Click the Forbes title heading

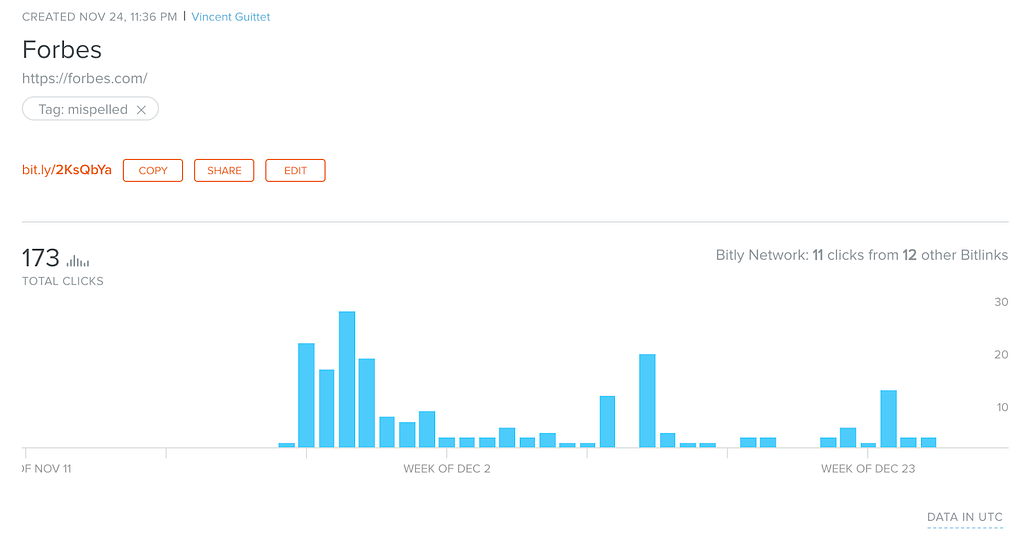click(x=62, y=49)
